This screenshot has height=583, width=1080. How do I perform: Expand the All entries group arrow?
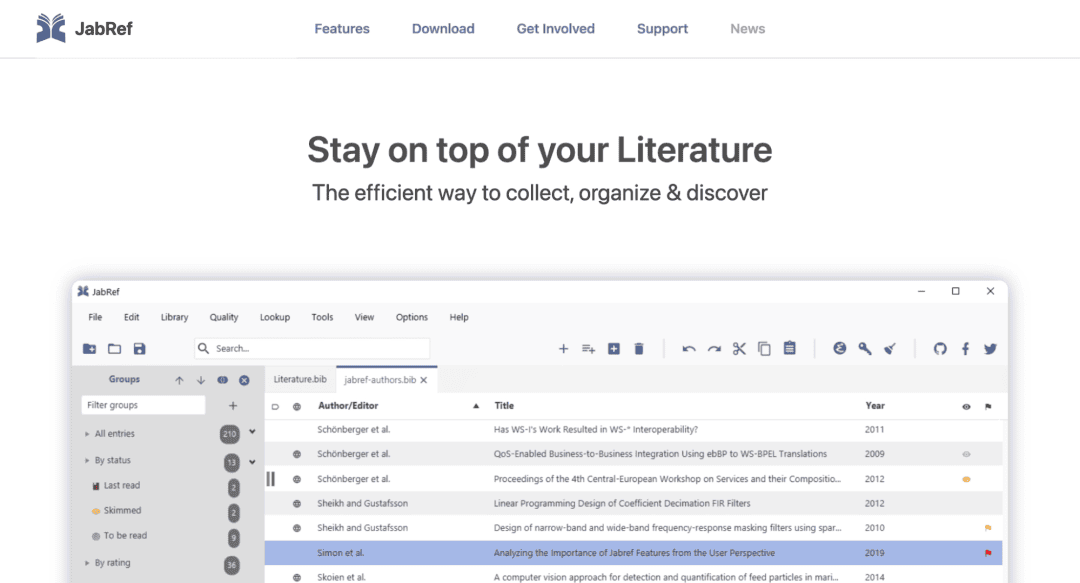87,434
